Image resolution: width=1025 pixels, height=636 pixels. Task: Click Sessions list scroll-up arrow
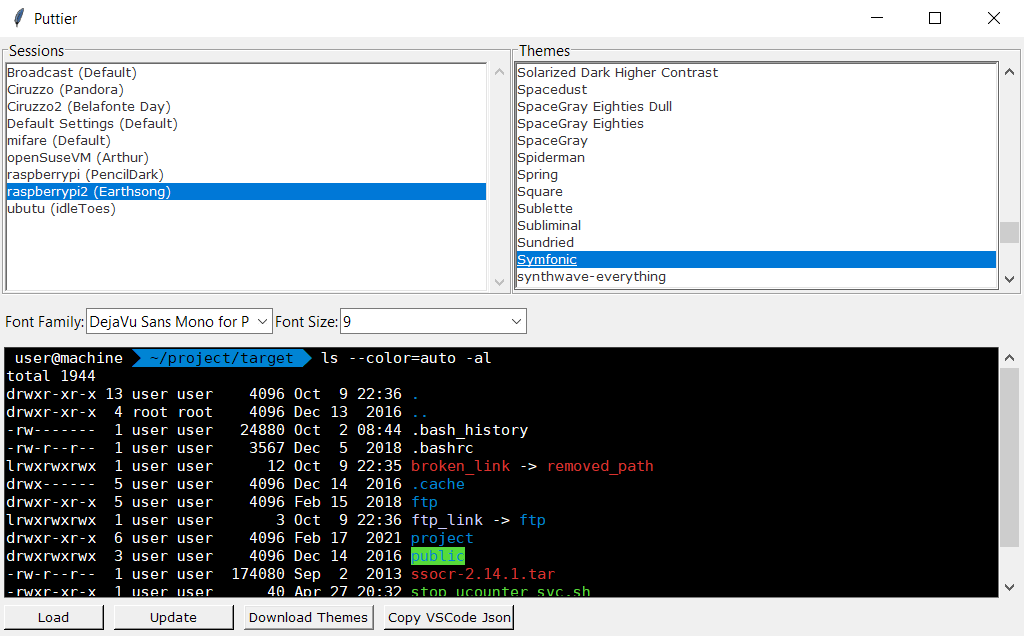[x=499, y=72]
